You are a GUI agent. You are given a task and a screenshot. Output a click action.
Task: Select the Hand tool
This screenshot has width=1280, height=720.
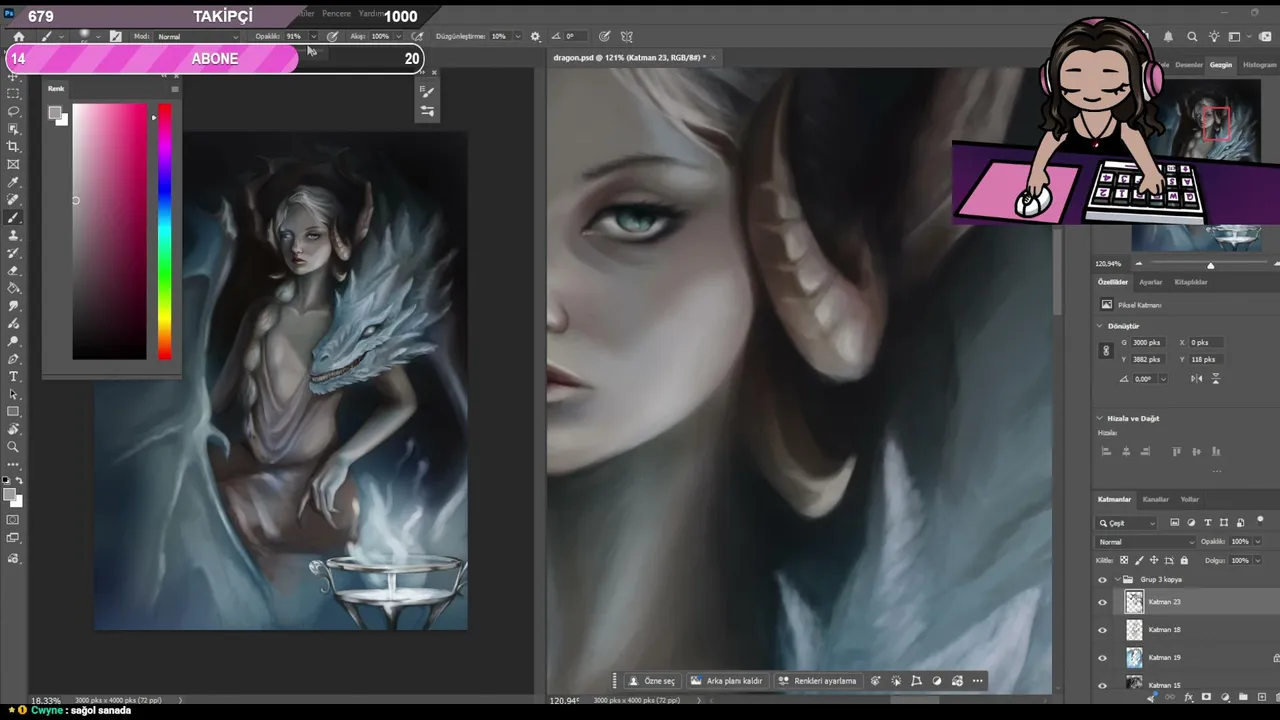click(x=13, y=430)
